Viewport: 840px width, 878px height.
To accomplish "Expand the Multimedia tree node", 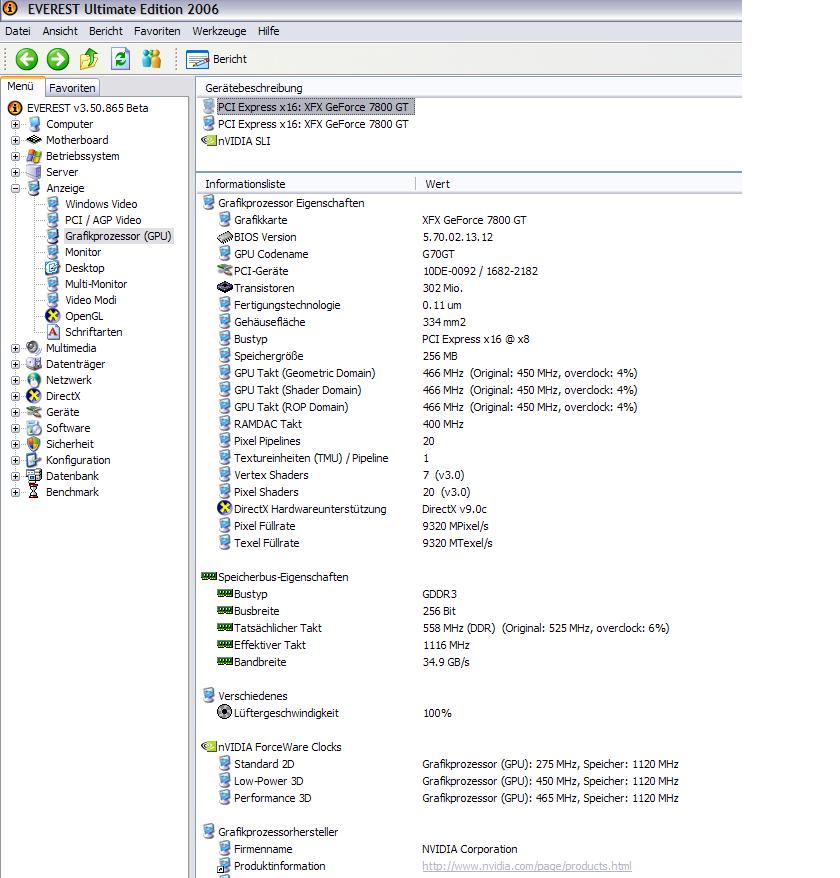I will click(x=16, y=348).
